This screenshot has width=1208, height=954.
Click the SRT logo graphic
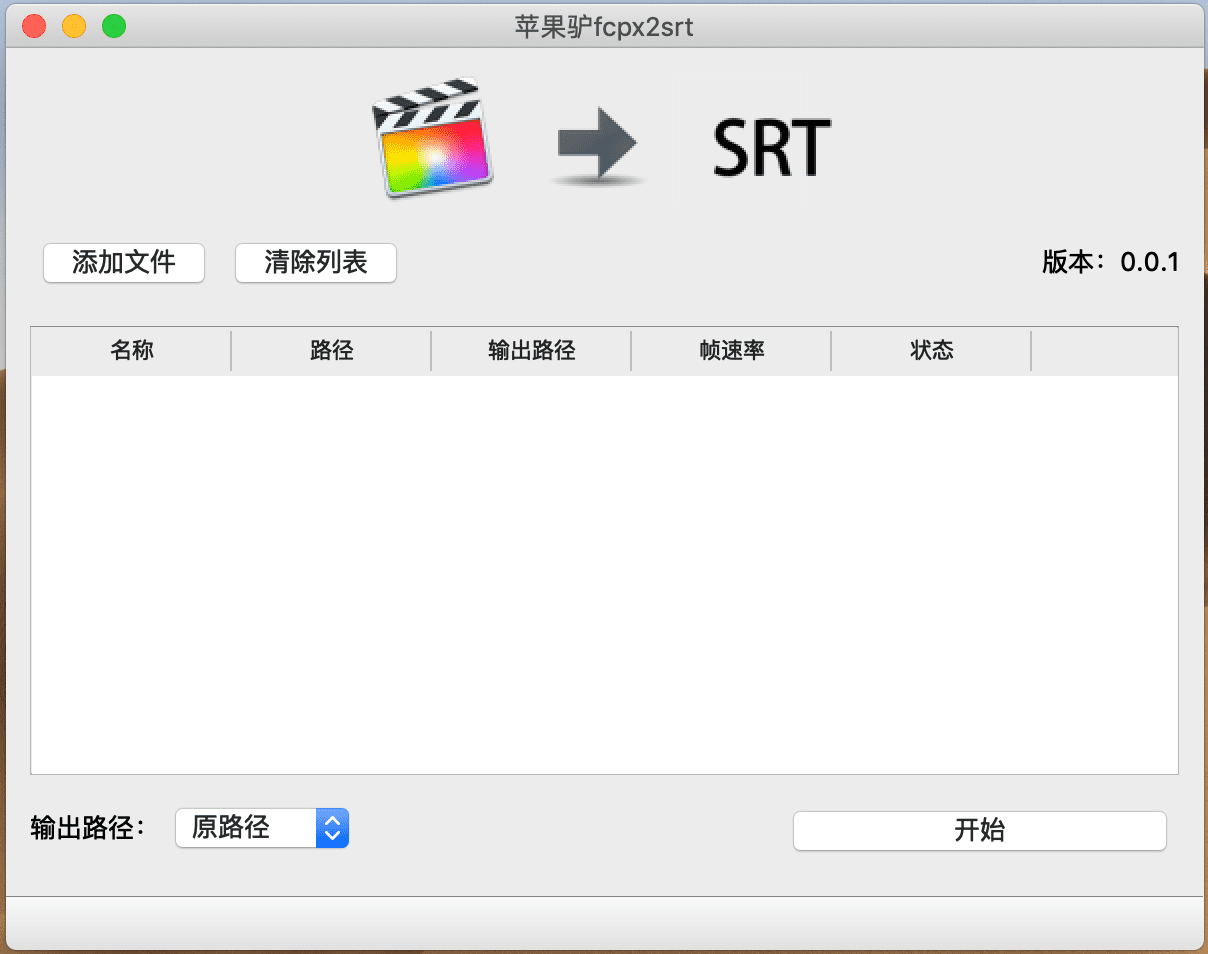[x=772, y=149]
